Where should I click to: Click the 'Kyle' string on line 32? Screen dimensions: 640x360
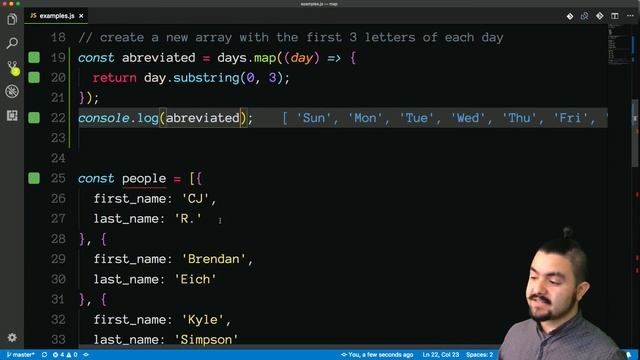[202, 320]
